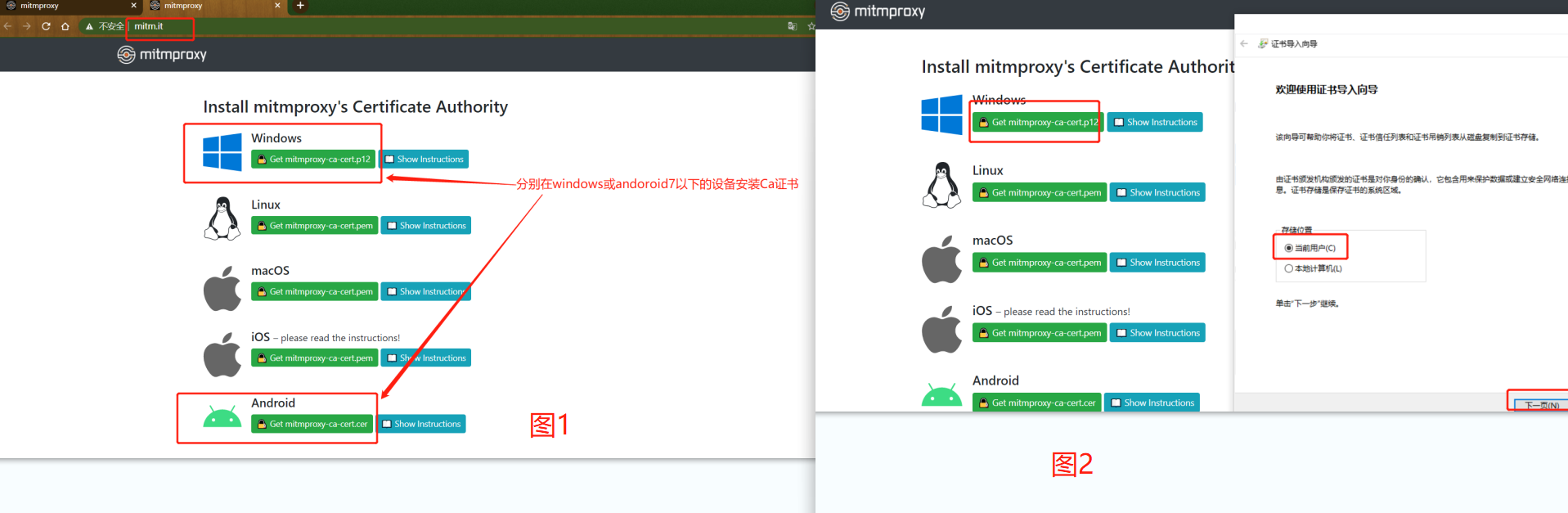
Task: Get macOS mitmproxy-ca-cert.pem in right page
Action: (1040, 263)
